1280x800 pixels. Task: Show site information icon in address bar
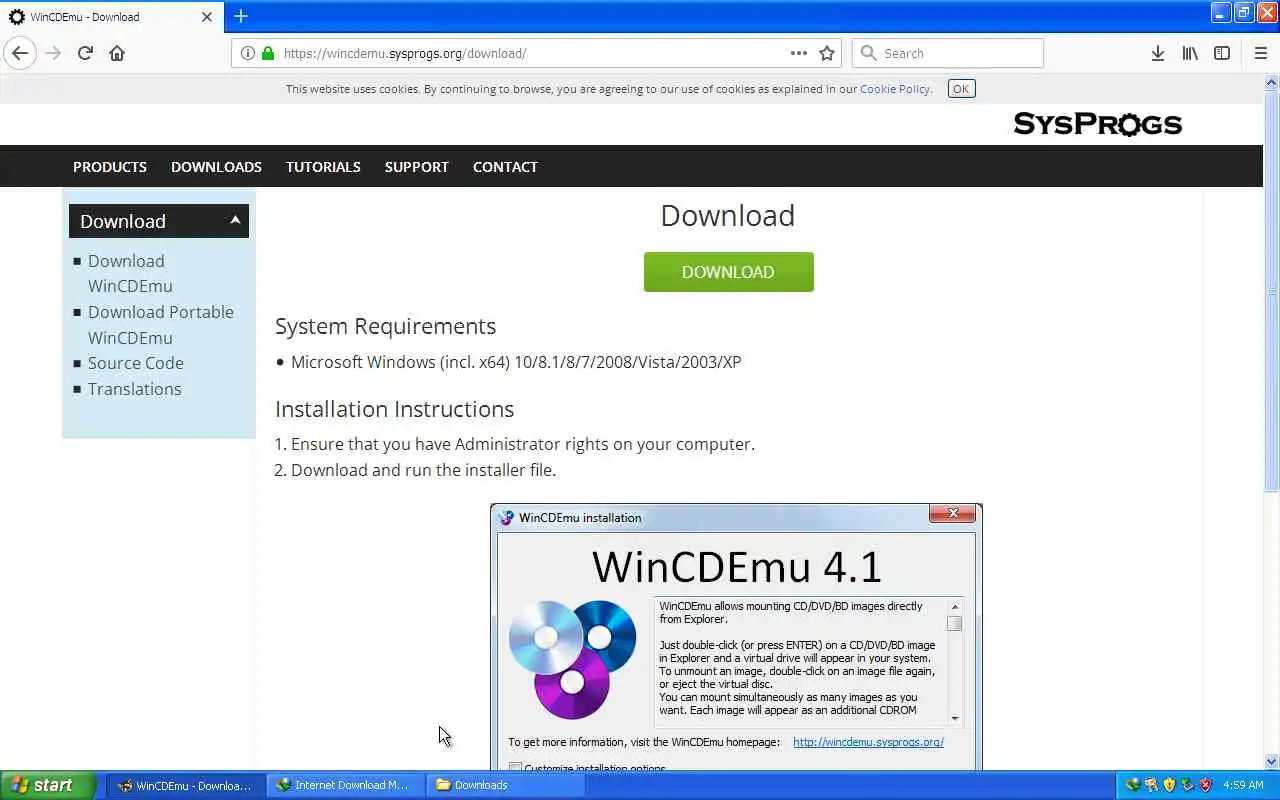coord(248,53)
